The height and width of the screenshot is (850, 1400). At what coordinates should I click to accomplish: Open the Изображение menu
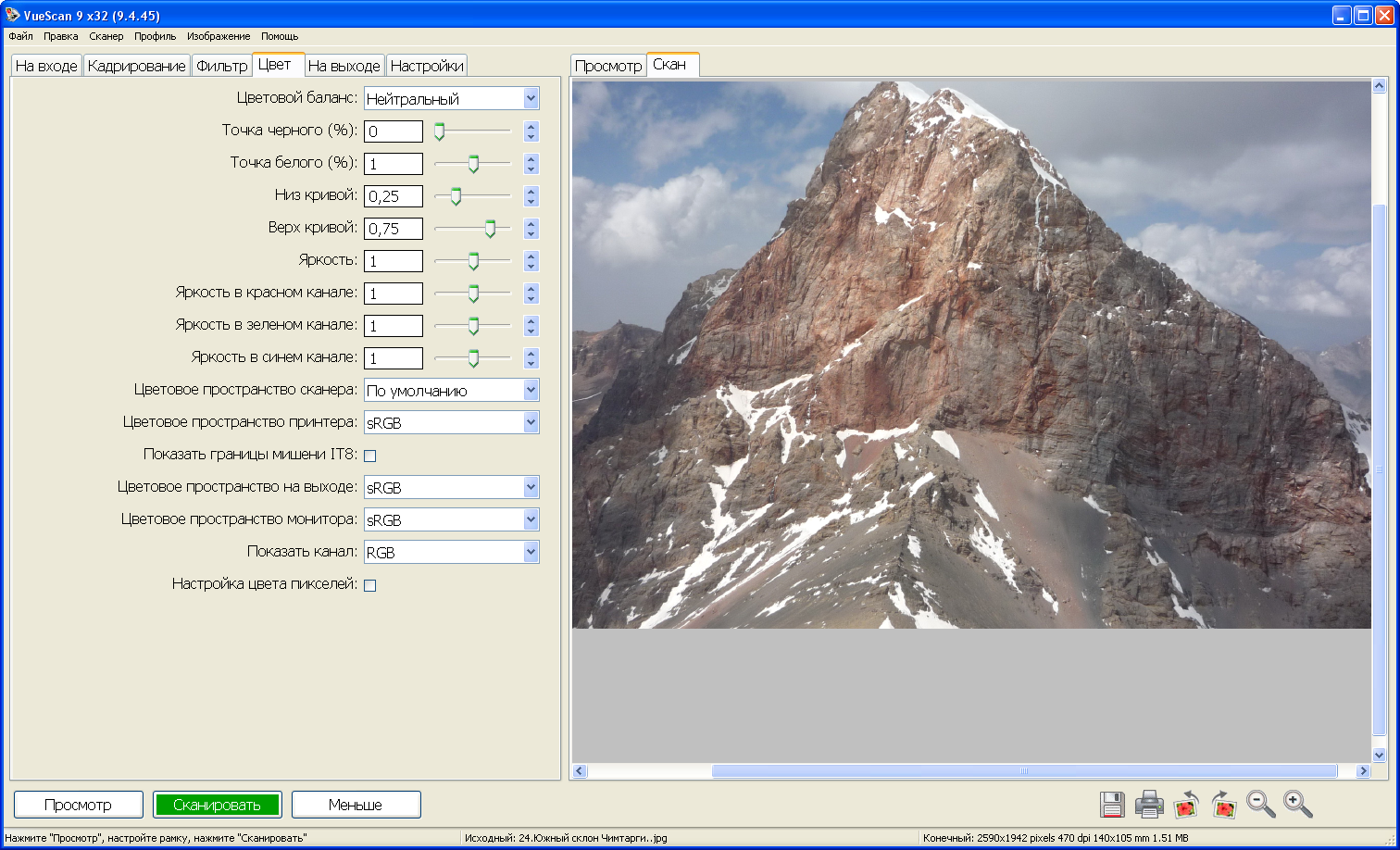pyautogui.click(x=218, y=36)
